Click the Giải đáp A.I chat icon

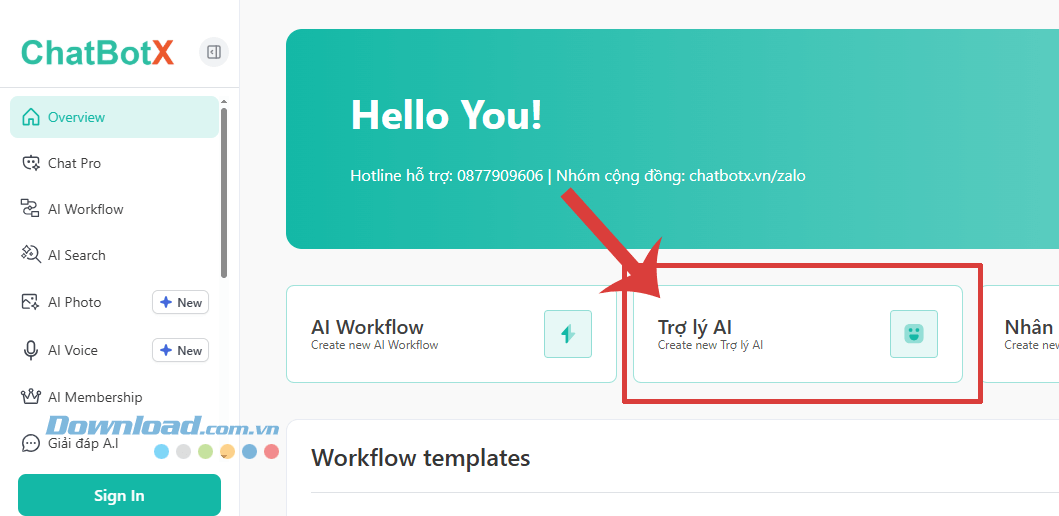[31, 443]
